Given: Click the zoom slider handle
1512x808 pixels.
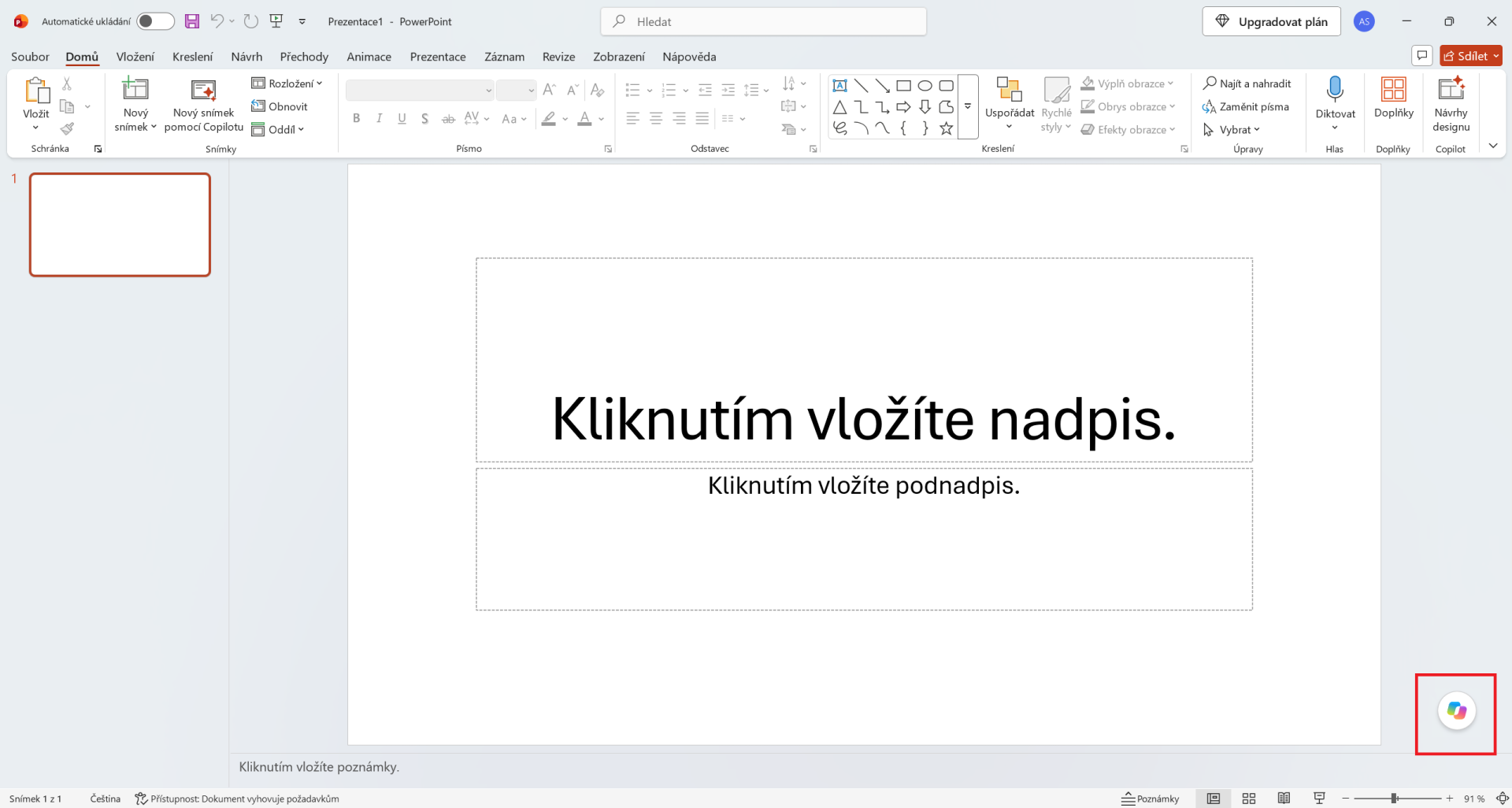Looking at the screenshot, I should pos(1394,799).
